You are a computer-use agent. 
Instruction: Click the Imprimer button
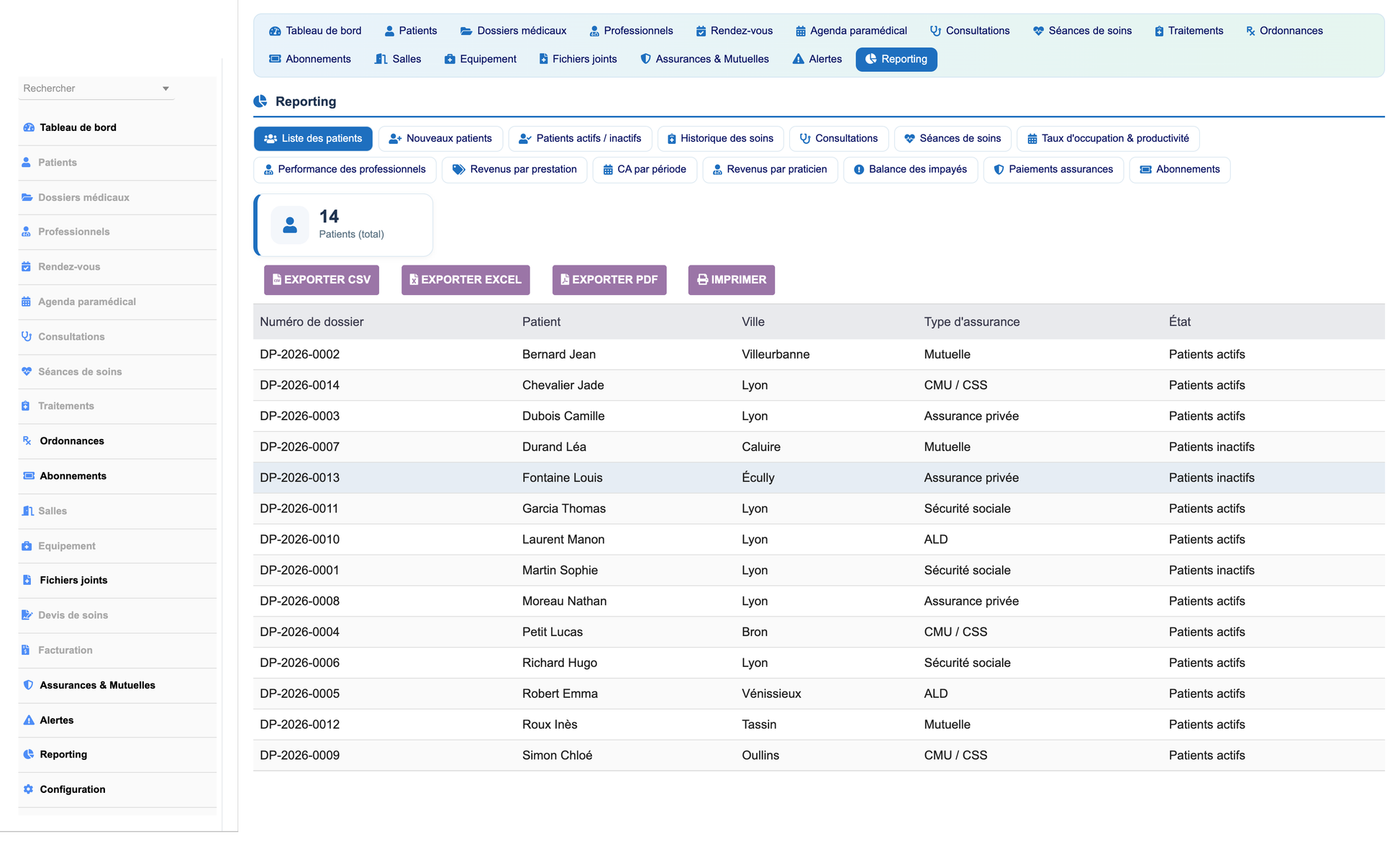731,280
